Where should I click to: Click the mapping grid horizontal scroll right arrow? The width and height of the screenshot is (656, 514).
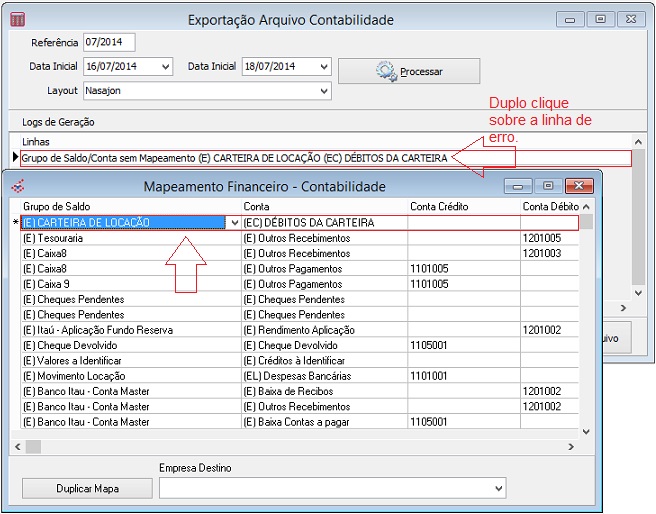point(571,447)
